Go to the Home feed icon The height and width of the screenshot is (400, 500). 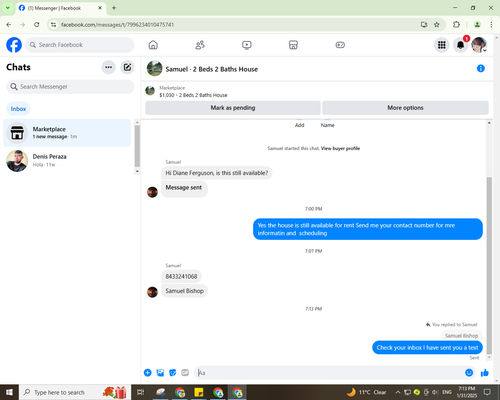click(153, 45)
